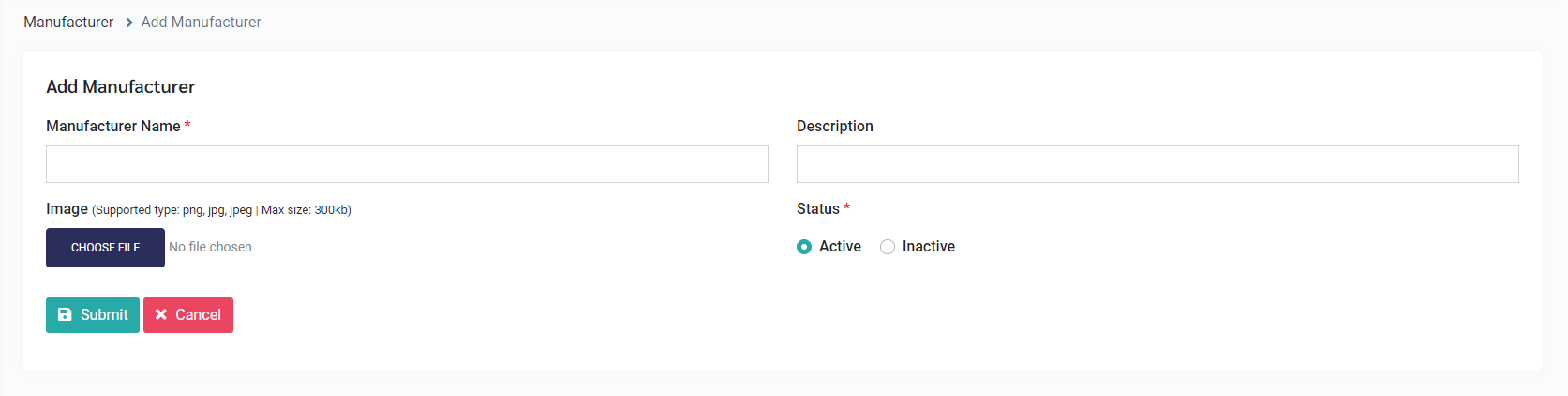Screen dimensions: 1568x396
Task: Click the "No file chosen" text
Action: [x=210, y=247]
